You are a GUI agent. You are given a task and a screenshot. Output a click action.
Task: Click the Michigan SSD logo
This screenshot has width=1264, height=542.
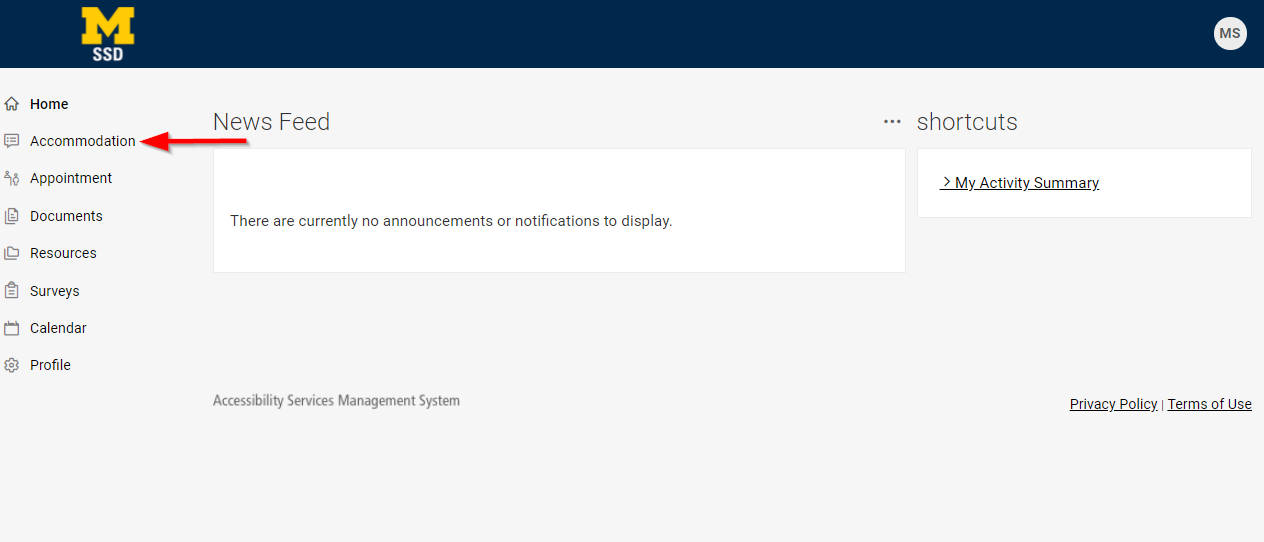(108, 34)
